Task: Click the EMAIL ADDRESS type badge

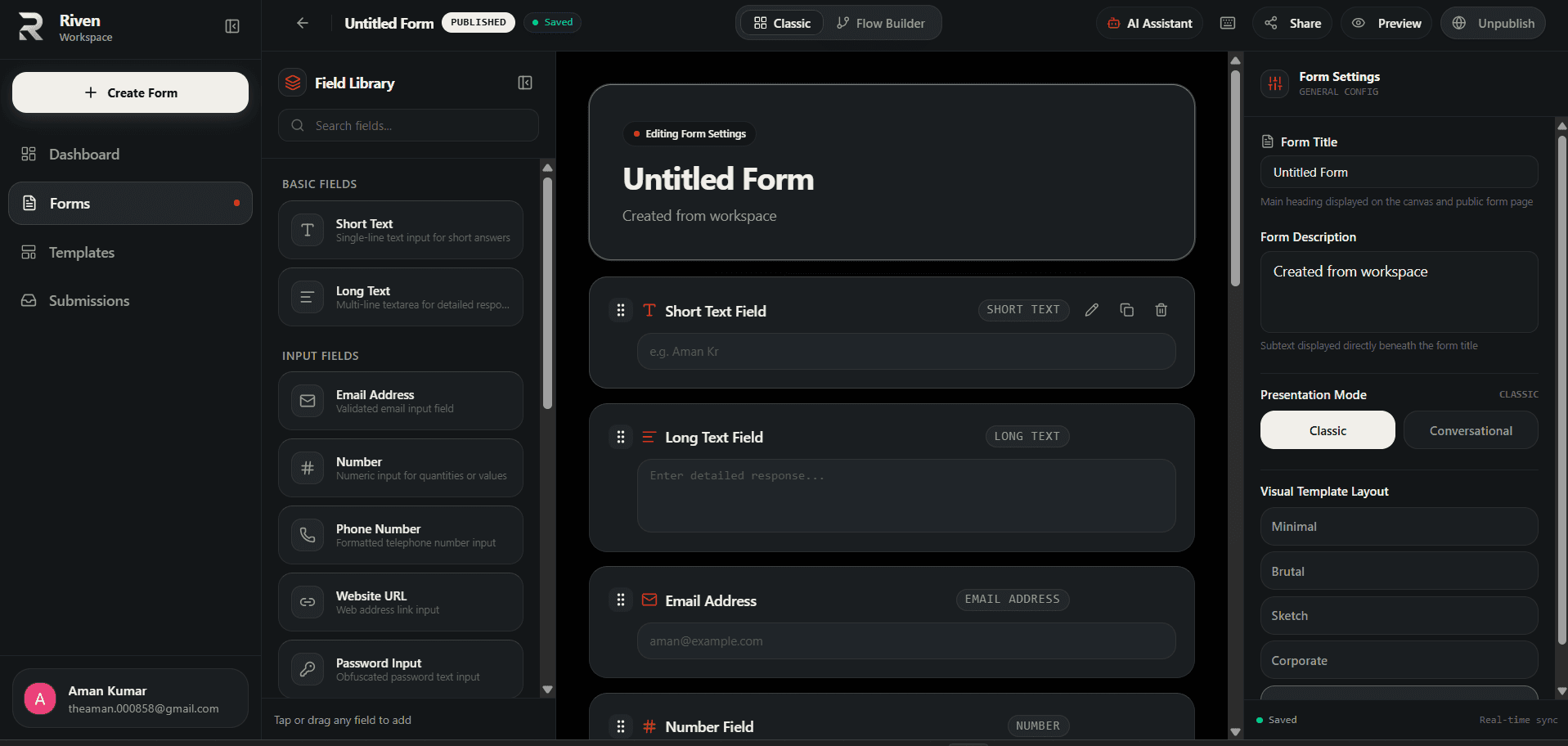Action: pyautogui.click(x=1012, y=600)
